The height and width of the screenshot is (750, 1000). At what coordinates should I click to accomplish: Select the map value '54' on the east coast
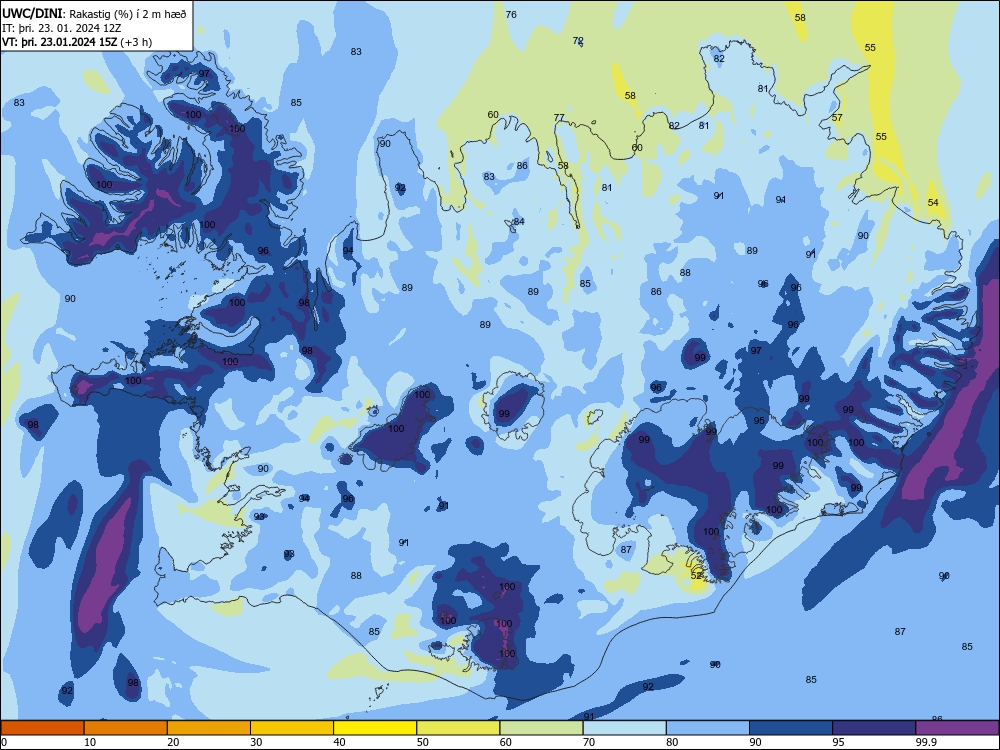click(933, 203)
